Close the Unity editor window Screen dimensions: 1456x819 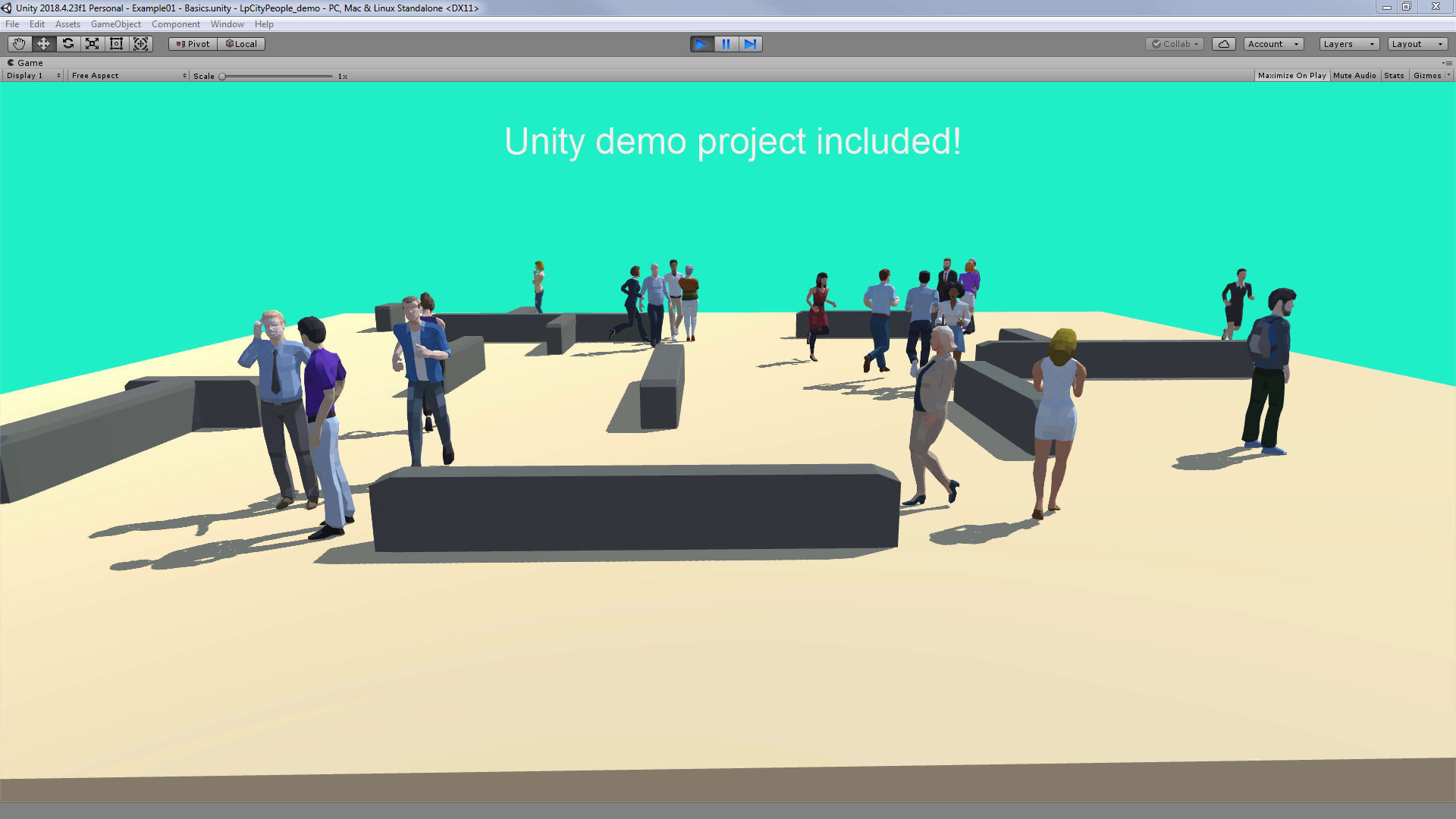[x=1436, y=7]
